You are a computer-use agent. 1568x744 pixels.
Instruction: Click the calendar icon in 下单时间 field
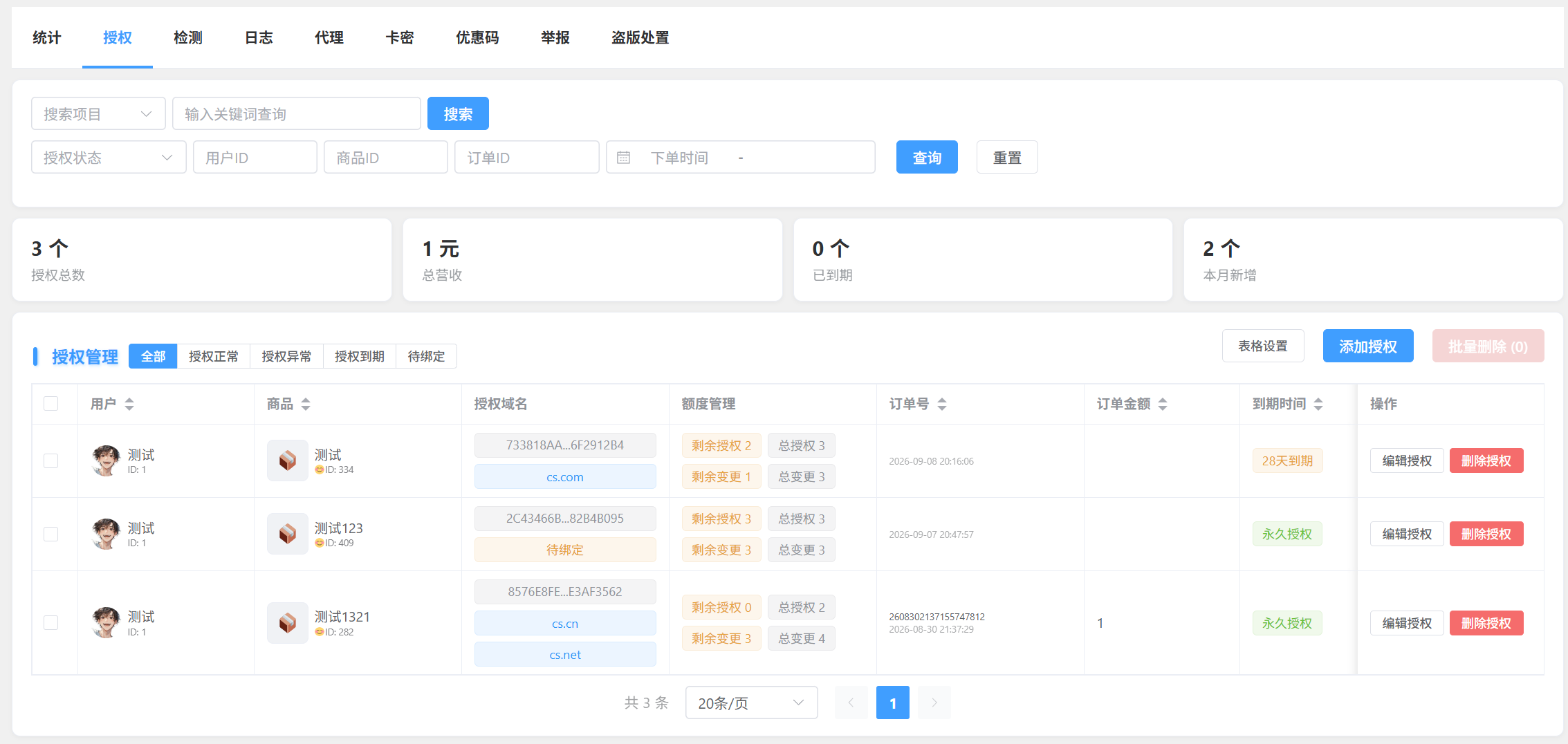click(623, 158)
